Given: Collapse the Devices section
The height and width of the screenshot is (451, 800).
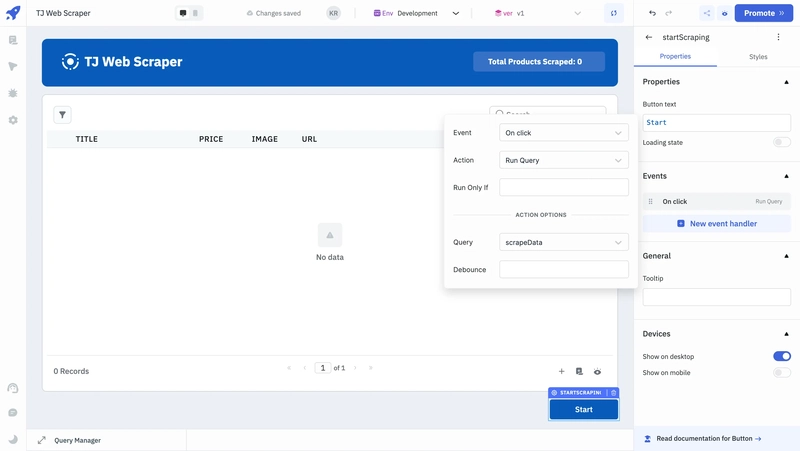Looking at the screenshot, I should (786, 334).
